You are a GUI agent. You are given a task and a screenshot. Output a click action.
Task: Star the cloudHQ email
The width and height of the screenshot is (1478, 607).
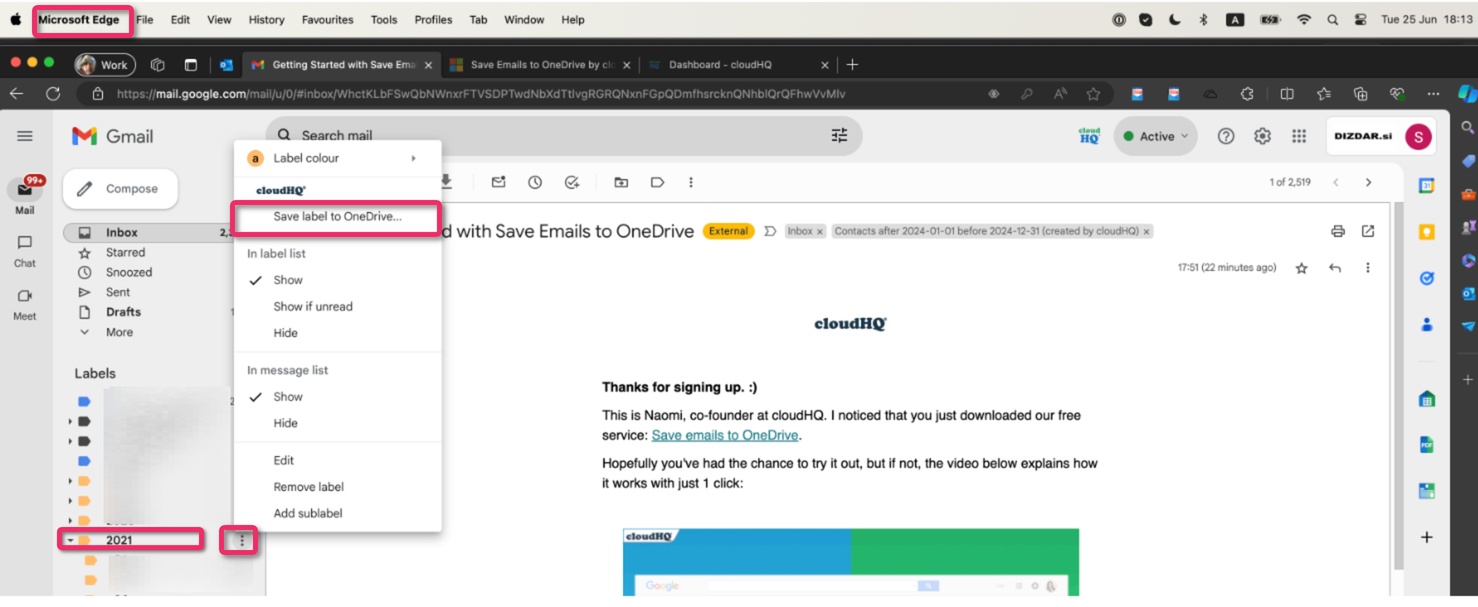click(1301, 268)
